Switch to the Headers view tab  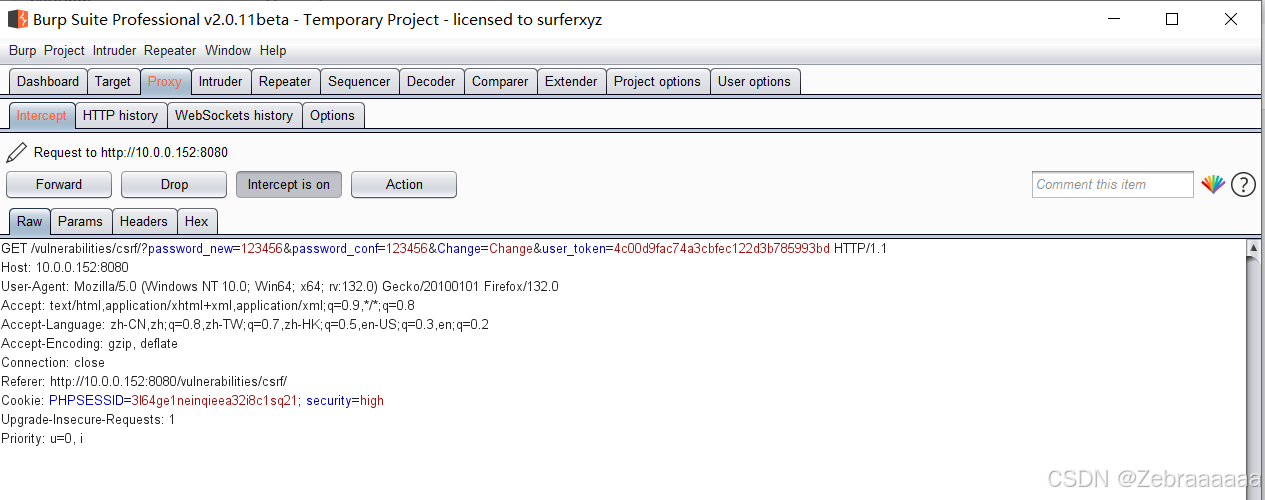(x=144, y=222)
